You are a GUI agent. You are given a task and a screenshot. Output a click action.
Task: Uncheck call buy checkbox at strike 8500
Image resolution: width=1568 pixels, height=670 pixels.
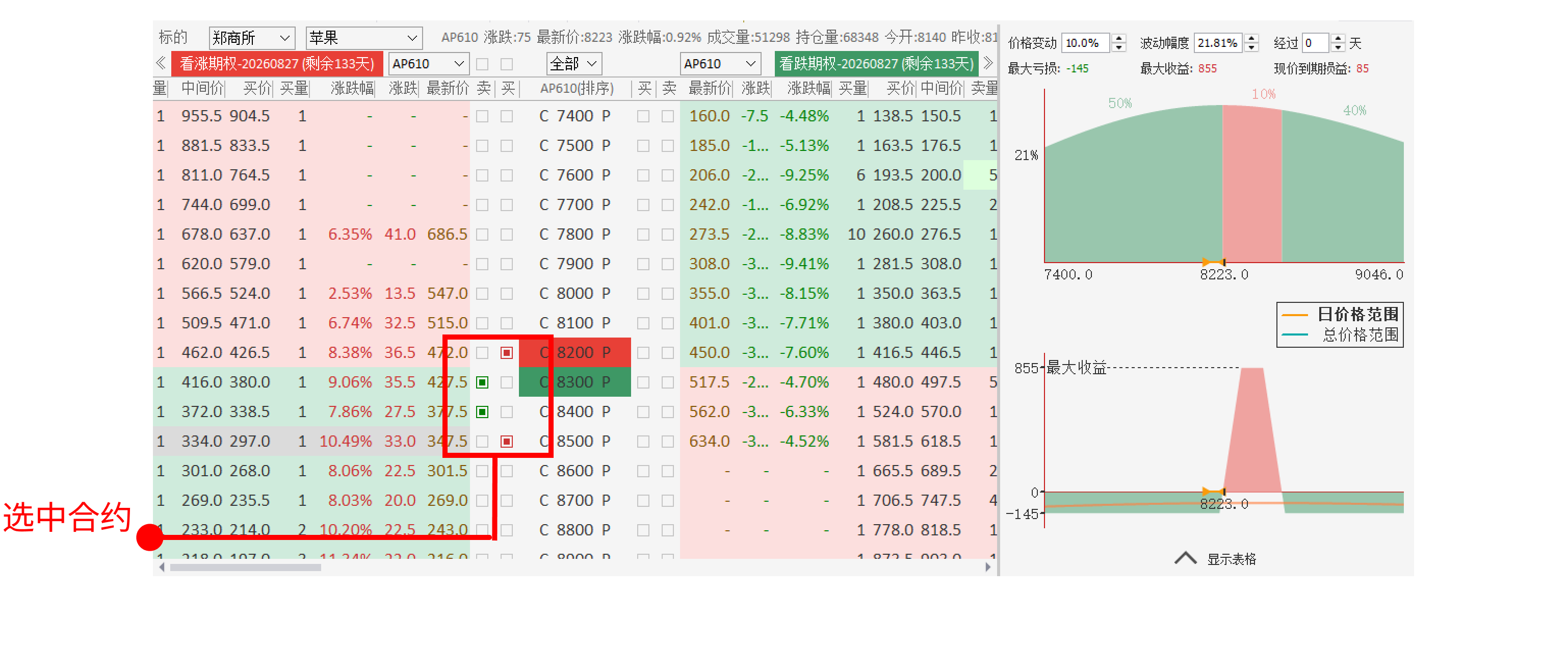506,442
